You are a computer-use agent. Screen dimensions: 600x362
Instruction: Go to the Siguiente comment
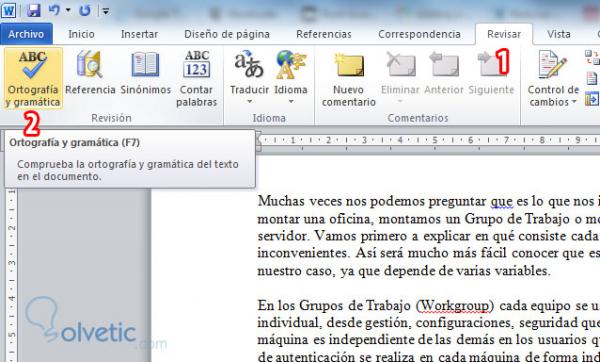[x=491, y=73]
